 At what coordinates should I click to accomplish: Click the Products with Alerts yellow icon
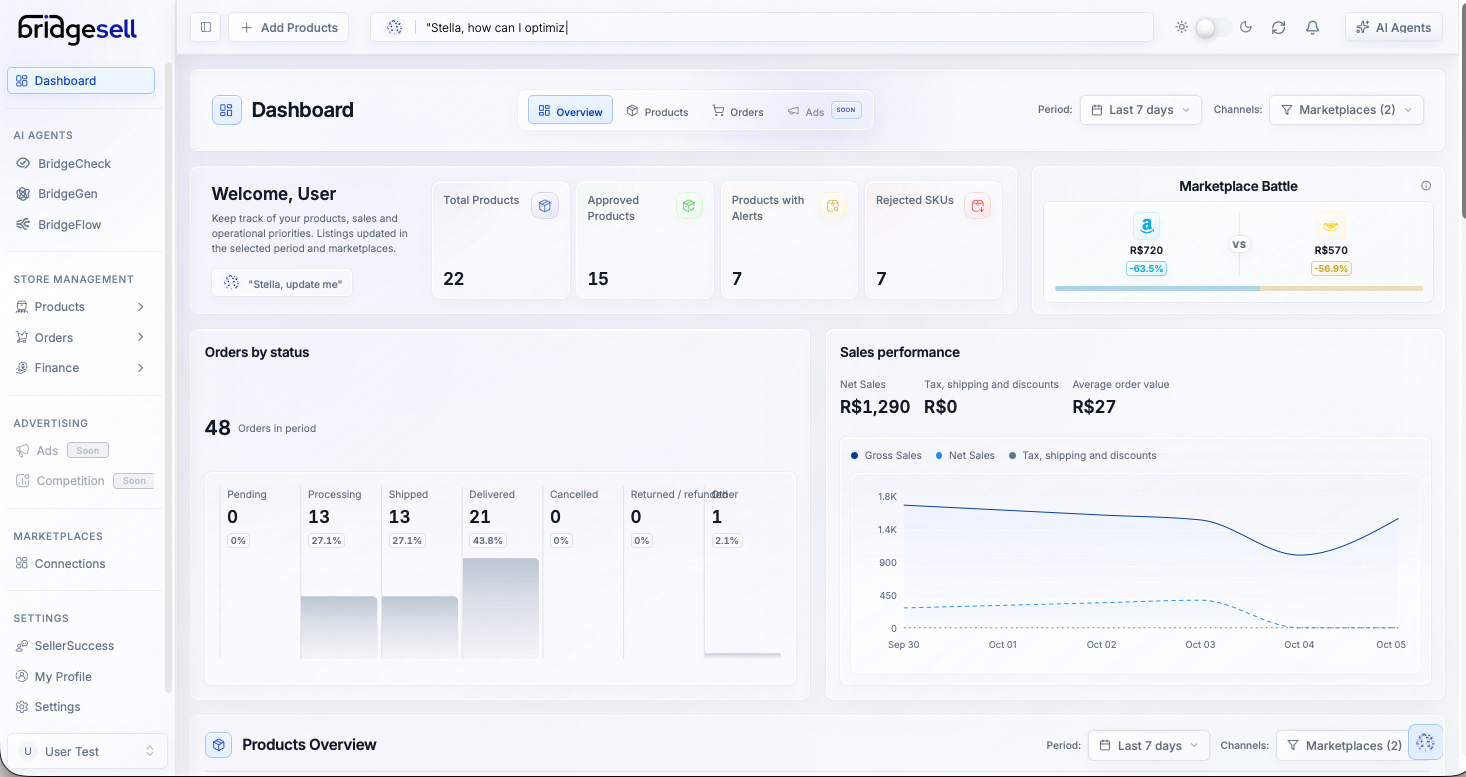[x=833, y=206]
